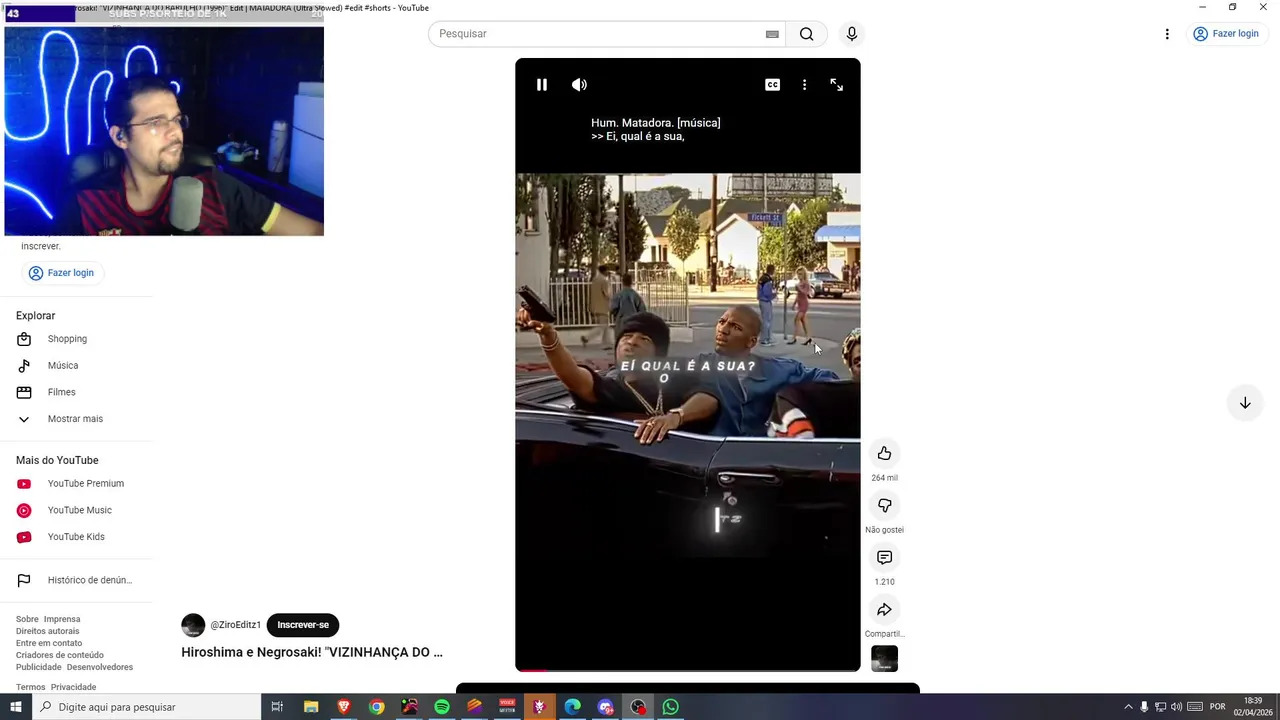Start voice search with microphone
Screen dimensions: 1280x720
(851, 34)
